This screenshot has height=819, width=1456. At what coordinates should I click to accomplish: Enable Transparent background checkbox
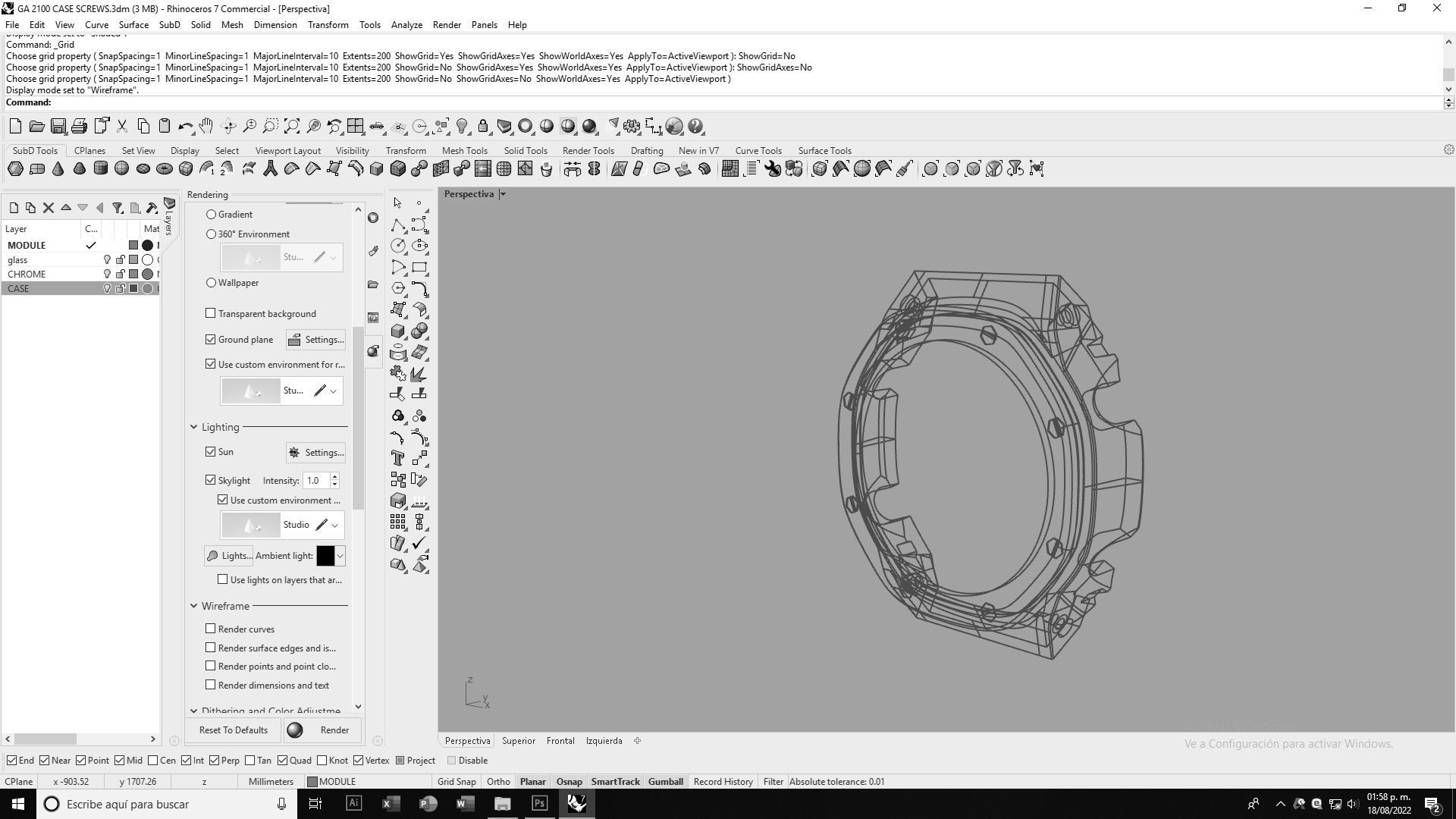click(x=211, y=313)
